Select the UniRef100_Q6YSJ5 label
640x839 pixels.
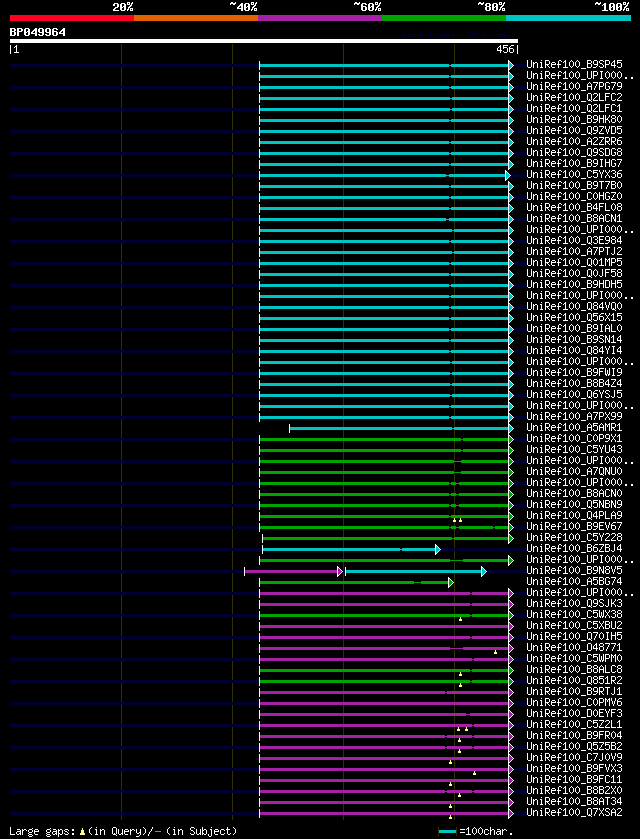click(x=574, y=394)
